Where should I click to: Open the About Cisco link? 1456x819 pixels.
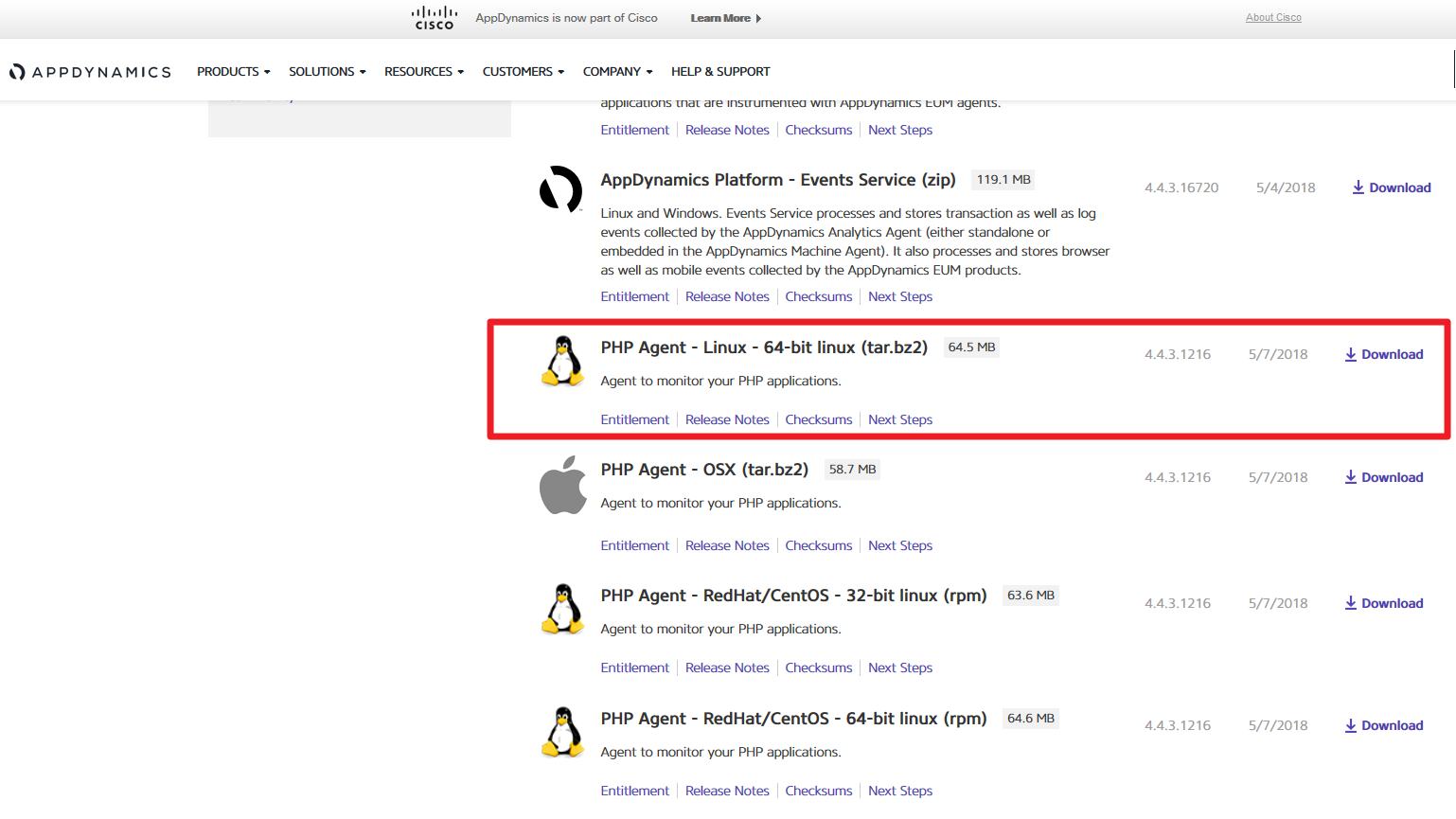pos(1273,17)
